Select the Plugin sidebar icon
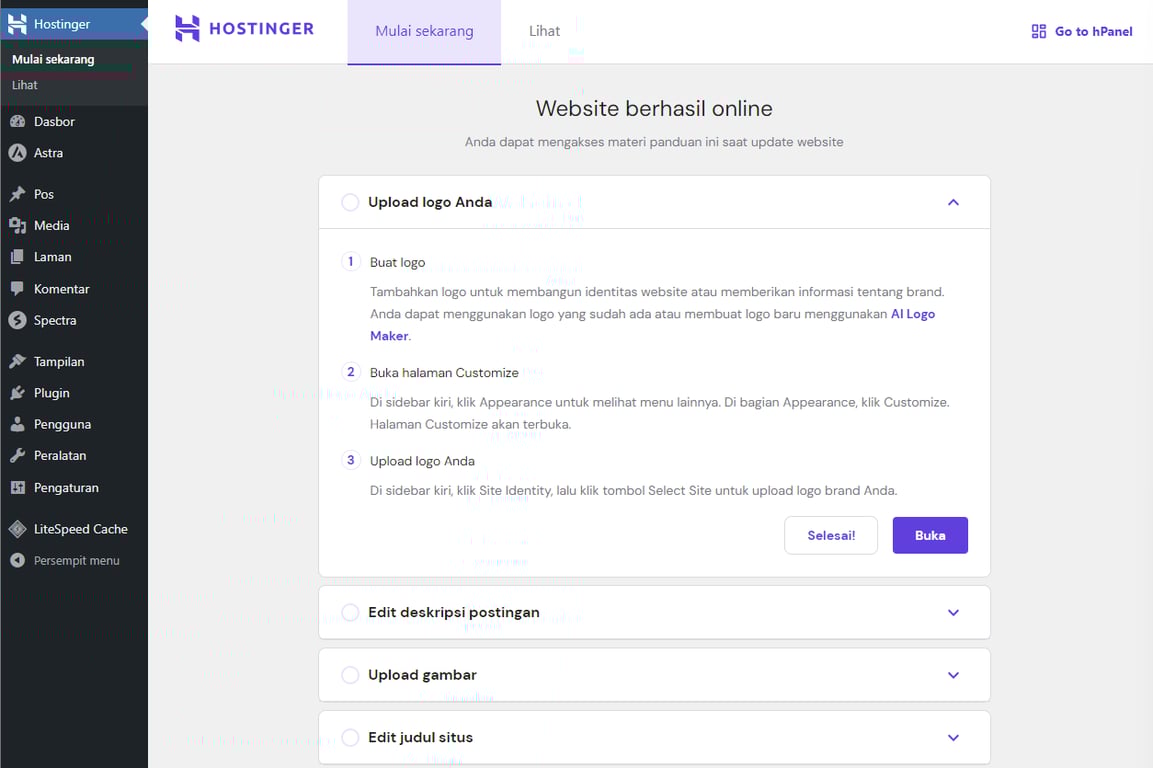Viewport: 1153px width, 768px height. [15, 393]
